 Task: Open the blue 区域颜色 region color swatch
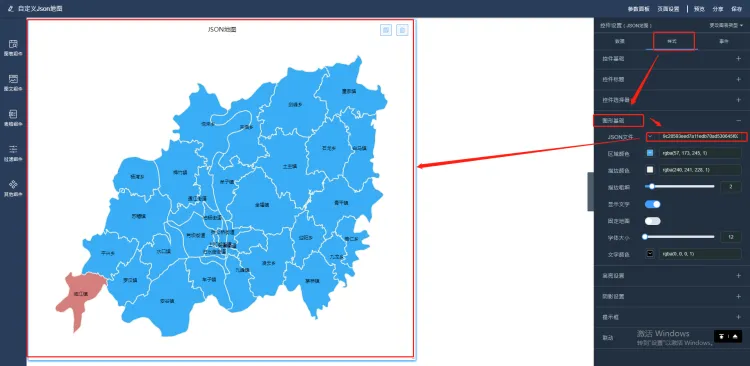click(x=650, y=153)
